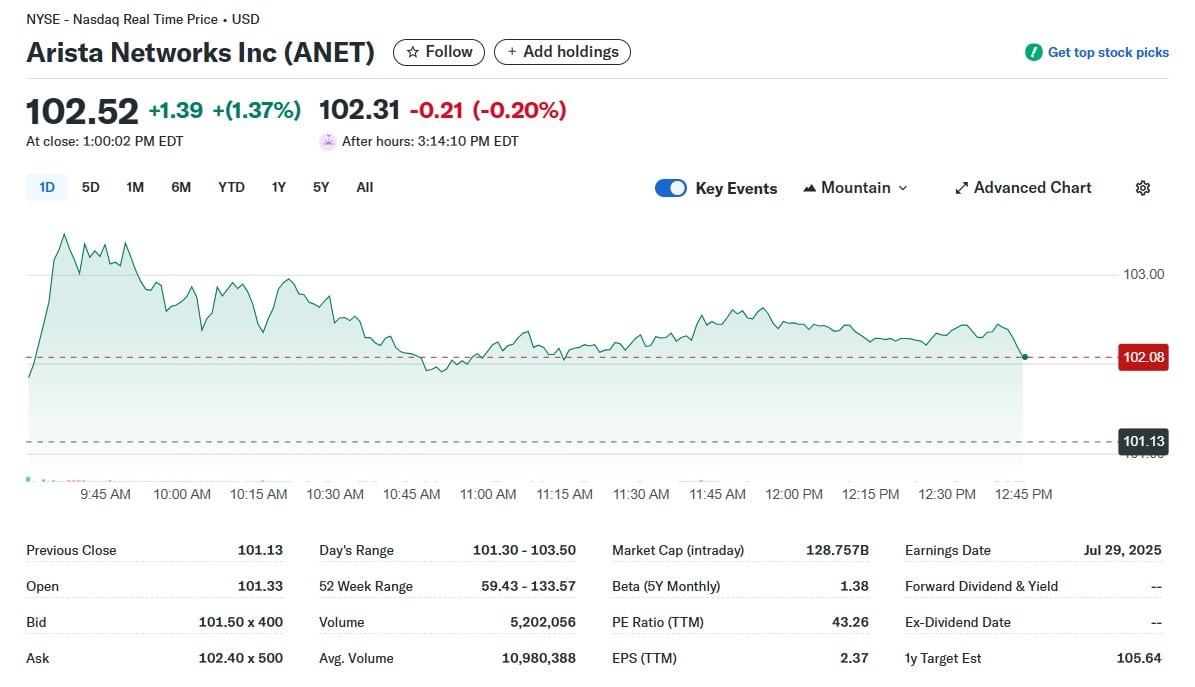This screenshot has width=1195, height=687.
Task: Choose the 1Y range
Action: pos(279,188)
